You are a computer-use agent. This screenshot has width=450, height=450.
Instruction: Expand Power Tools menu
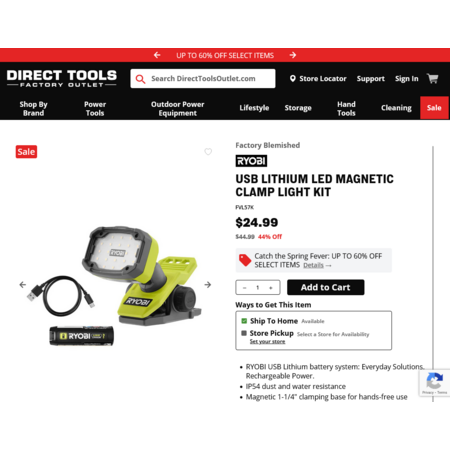(95, 108)
